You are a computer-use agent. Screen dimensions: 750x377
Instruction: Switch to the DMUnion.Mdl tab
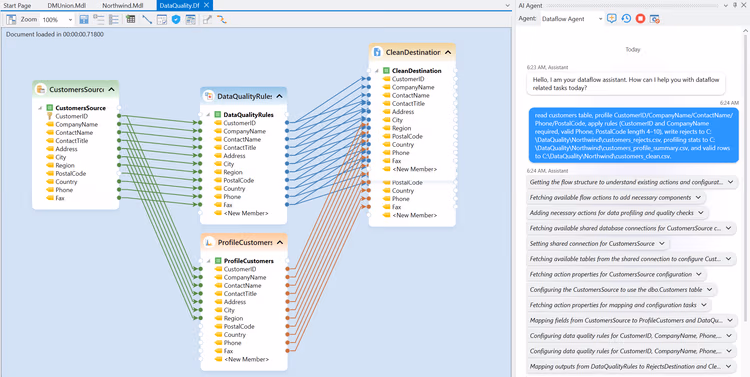(x=66, y=5)
